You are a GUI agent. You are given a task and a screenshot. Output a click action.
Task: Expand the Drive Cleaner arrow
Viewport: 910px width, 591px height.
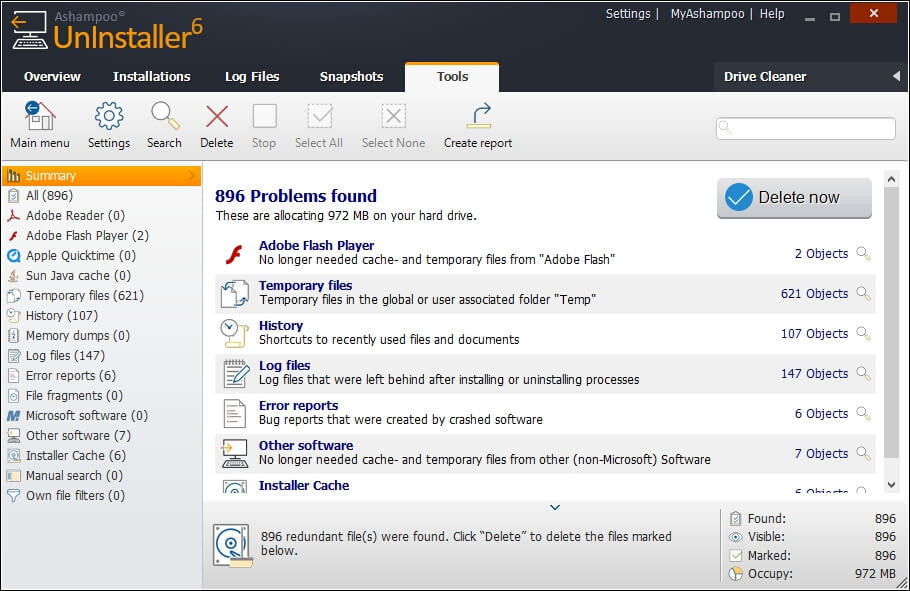(x=896, y=76)
